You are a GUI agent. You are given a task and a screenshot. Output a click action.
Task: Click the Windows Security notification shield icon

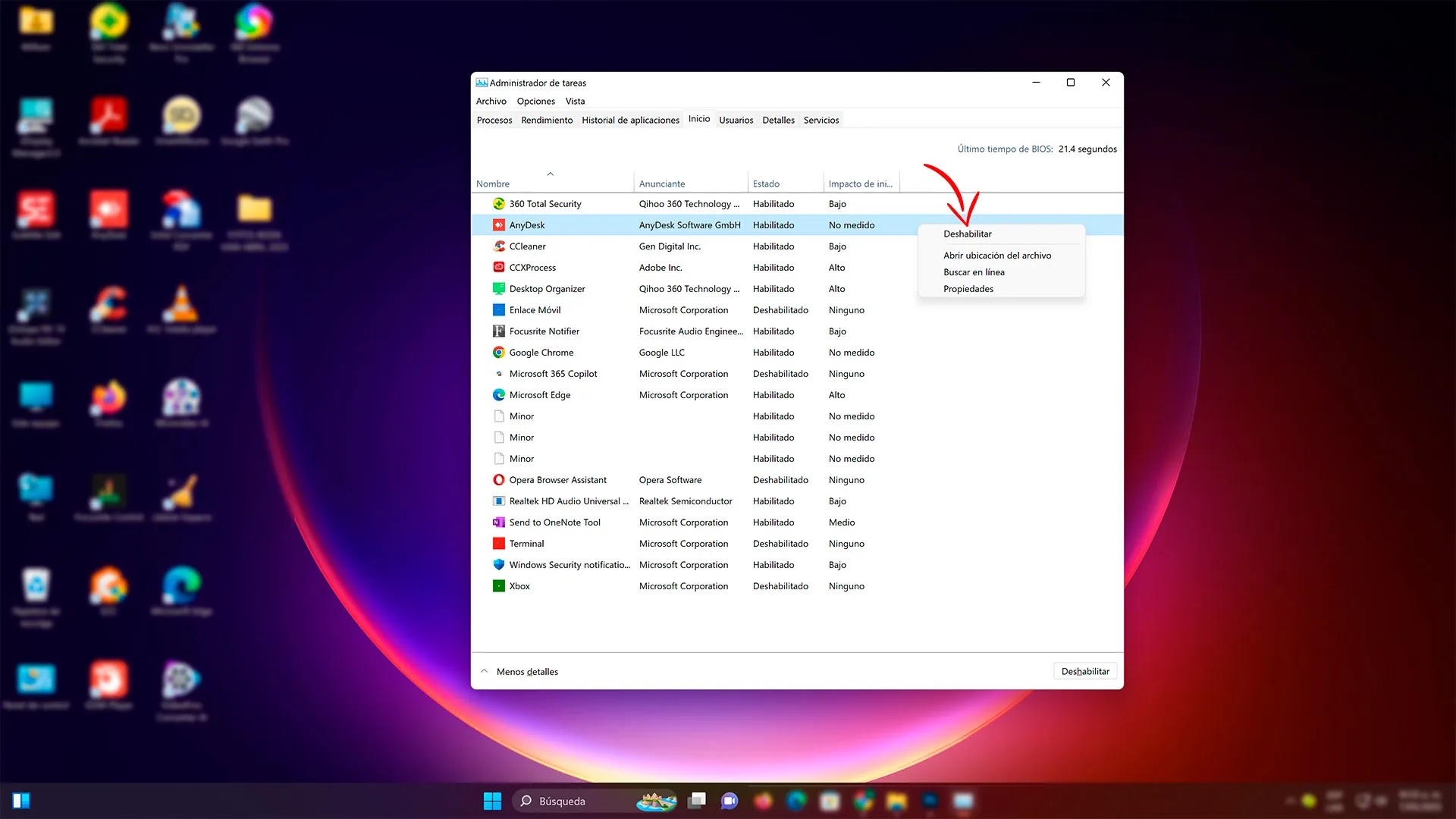[x=498, y=565]
